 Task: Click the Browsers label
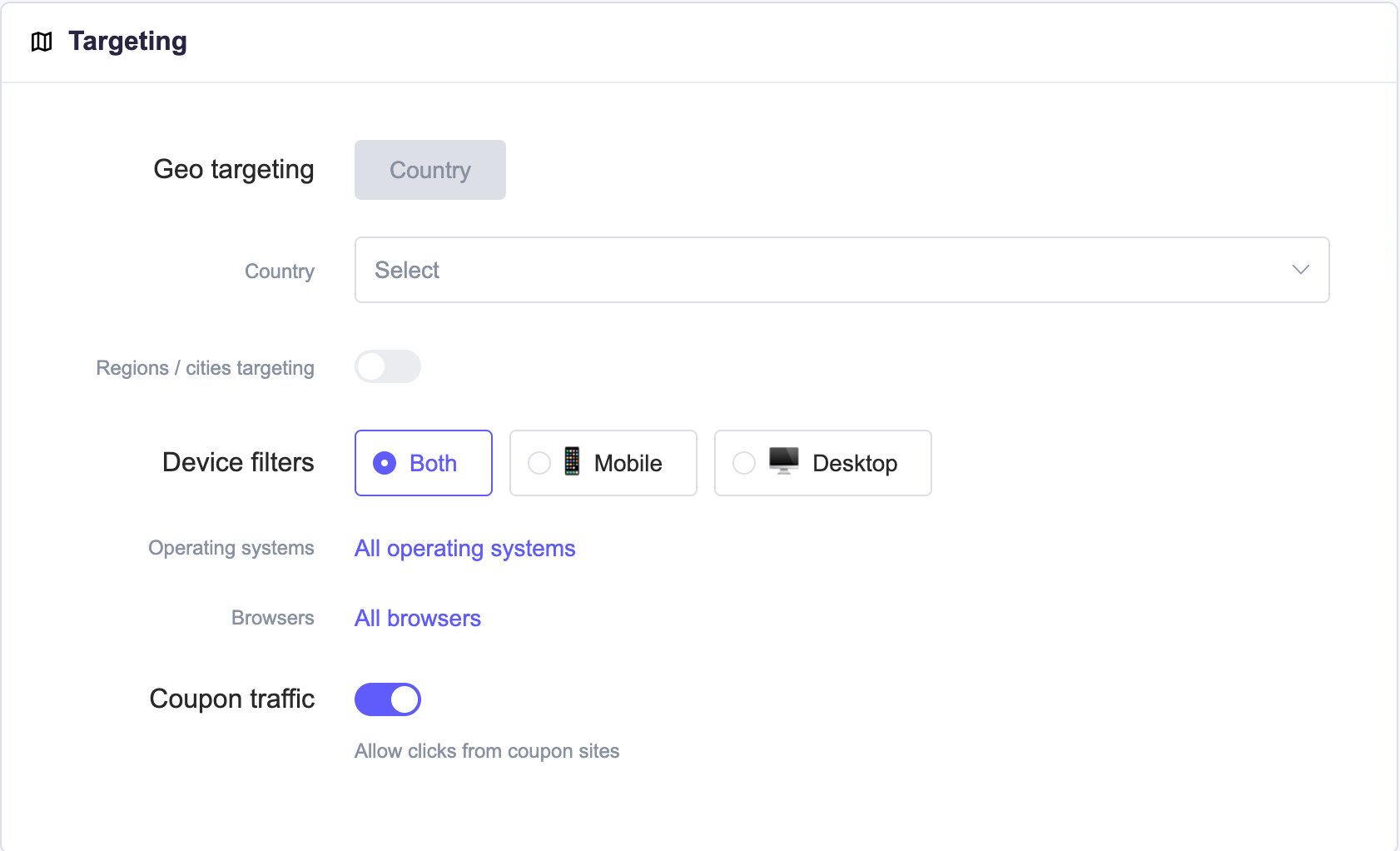pos(273,618)
